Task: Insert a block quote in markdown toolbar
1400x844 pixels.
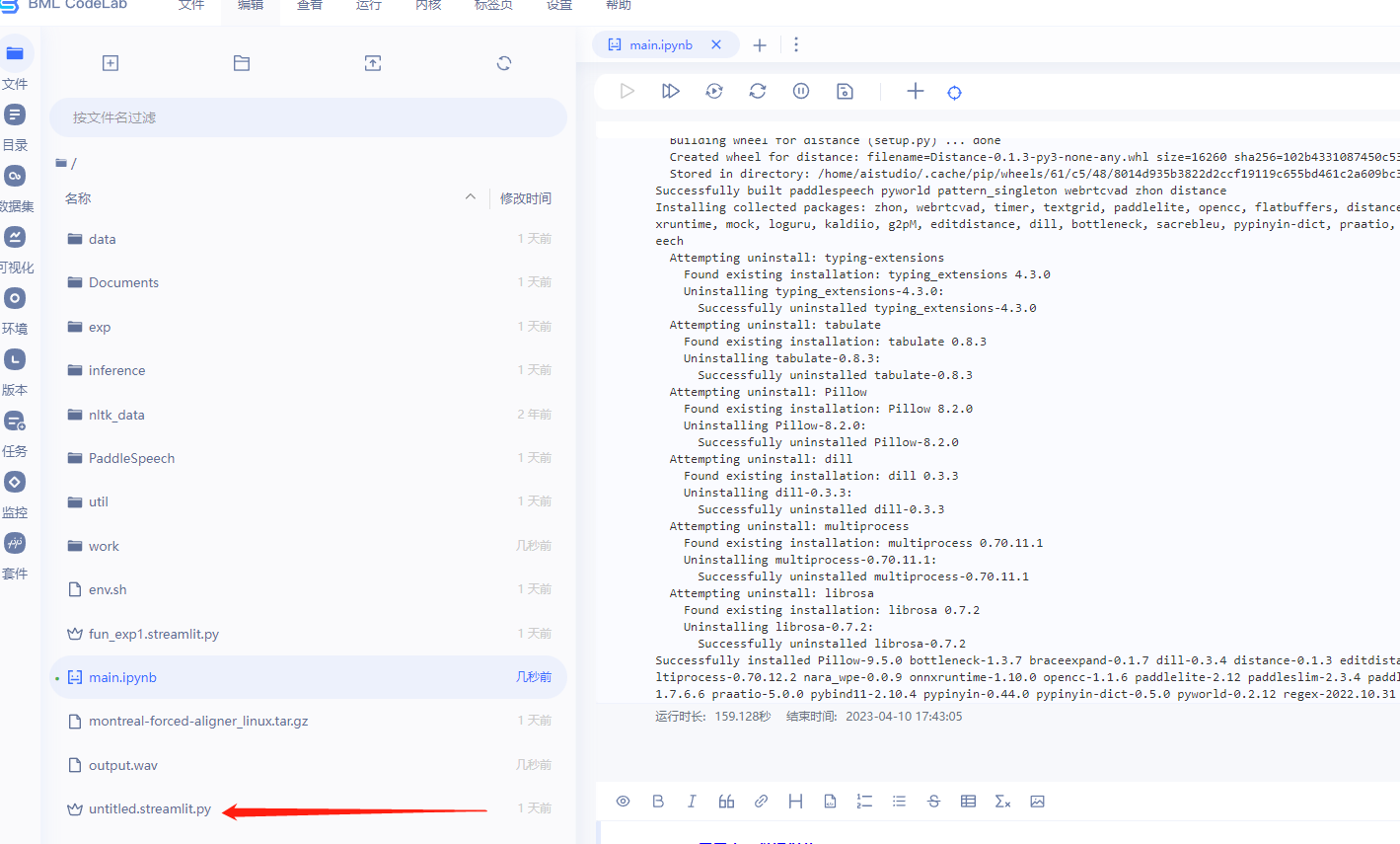Action: (x=726, y=801)
